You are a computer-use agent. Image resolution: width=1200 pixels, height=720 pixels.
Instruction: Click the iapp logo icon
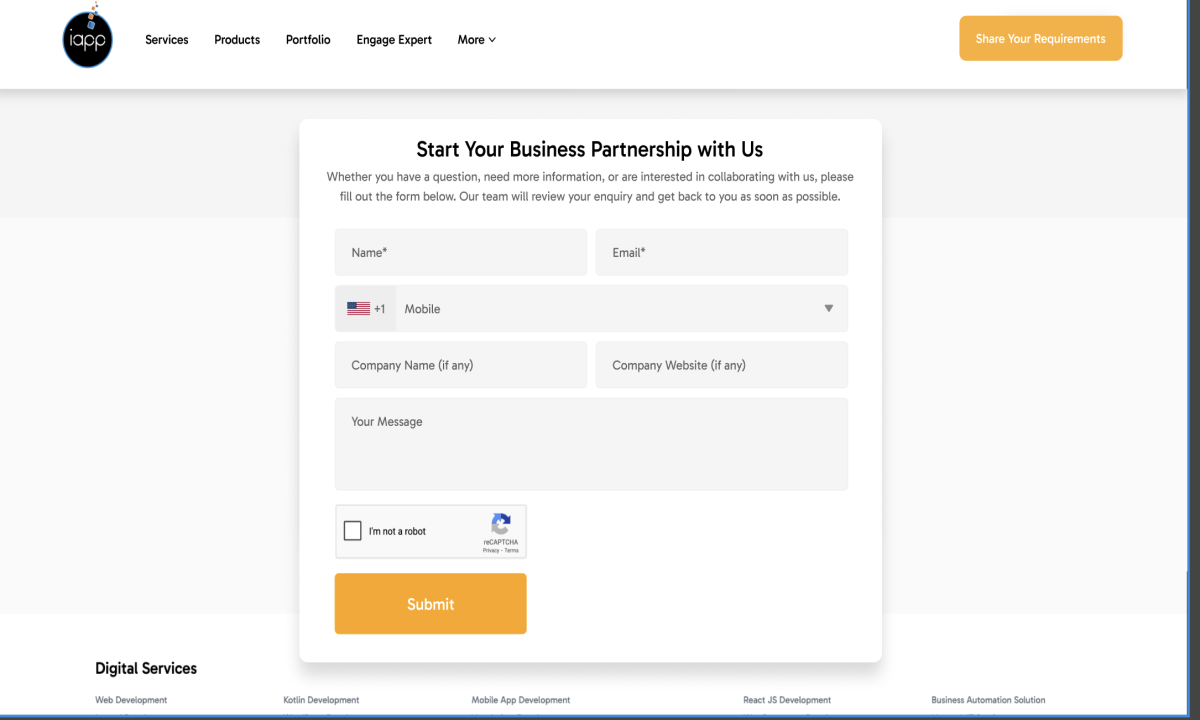(x=88, y=41)
